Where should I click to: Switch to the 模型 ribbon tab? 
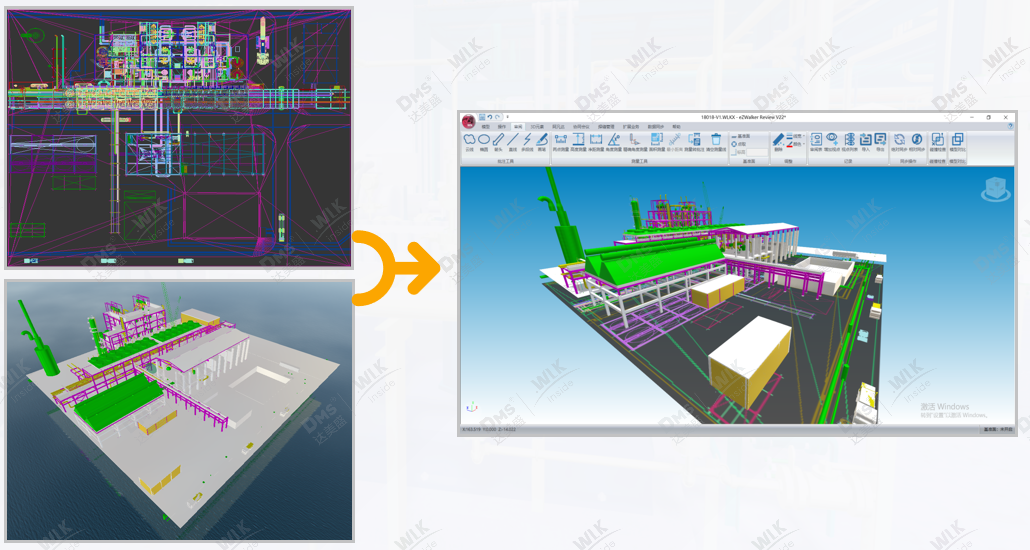coord(485,127)
